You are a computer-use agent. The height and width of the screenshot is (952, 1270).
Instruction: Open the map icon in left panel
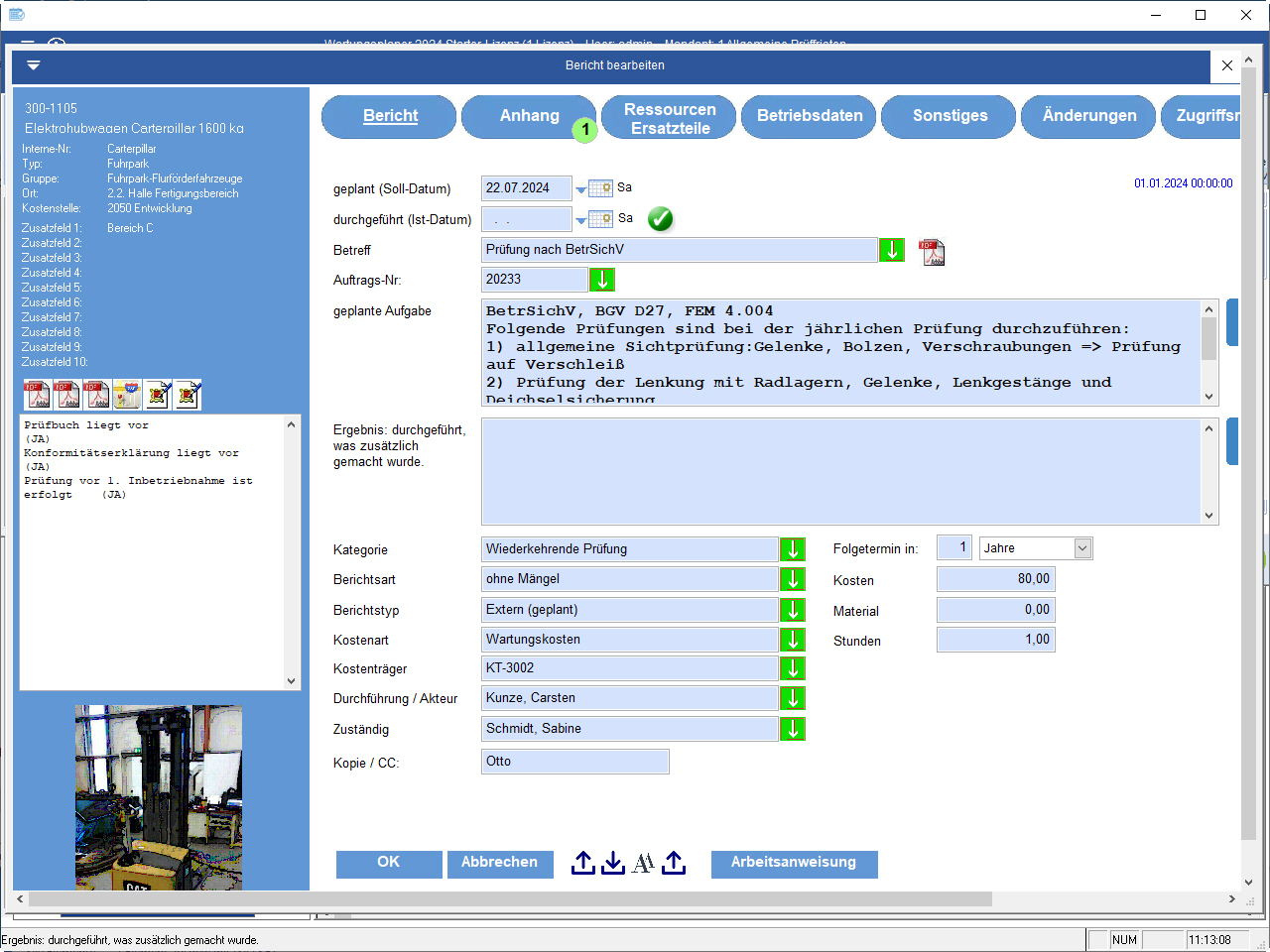[x=127, y=395]
